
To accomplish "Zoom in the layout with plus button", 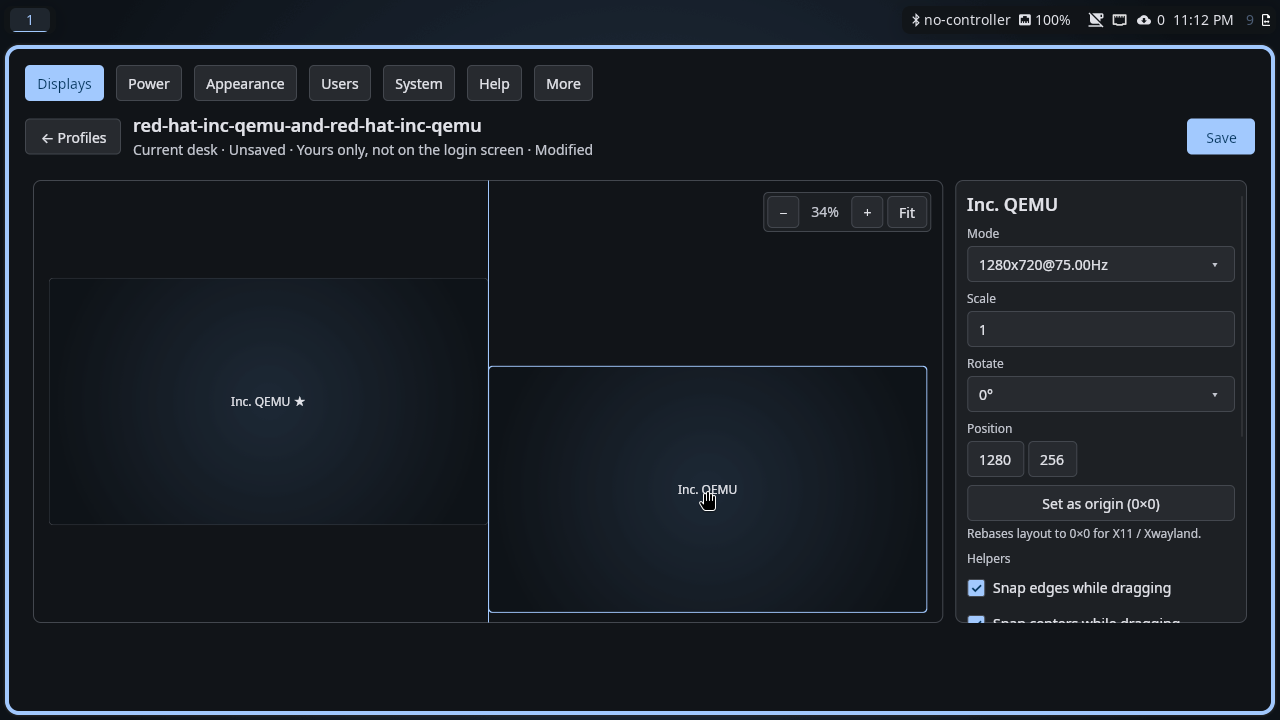I will [x=867, y=212].
